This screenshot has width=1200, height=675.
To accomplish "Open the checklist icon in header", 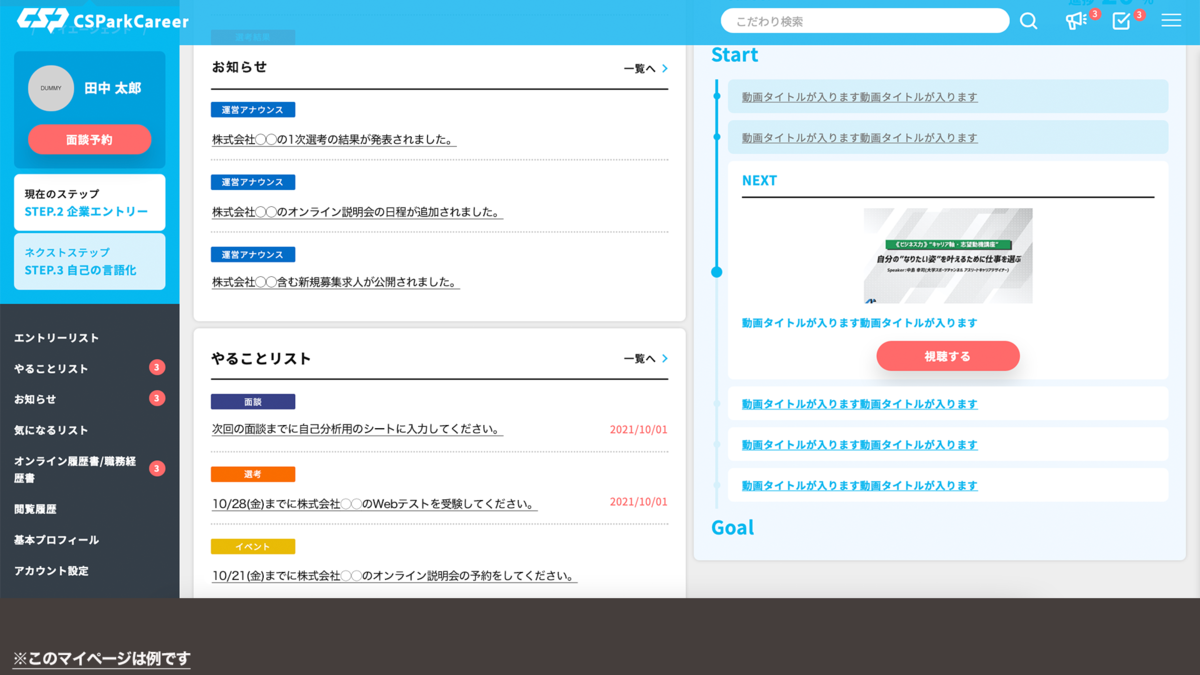I will 1122,21.
